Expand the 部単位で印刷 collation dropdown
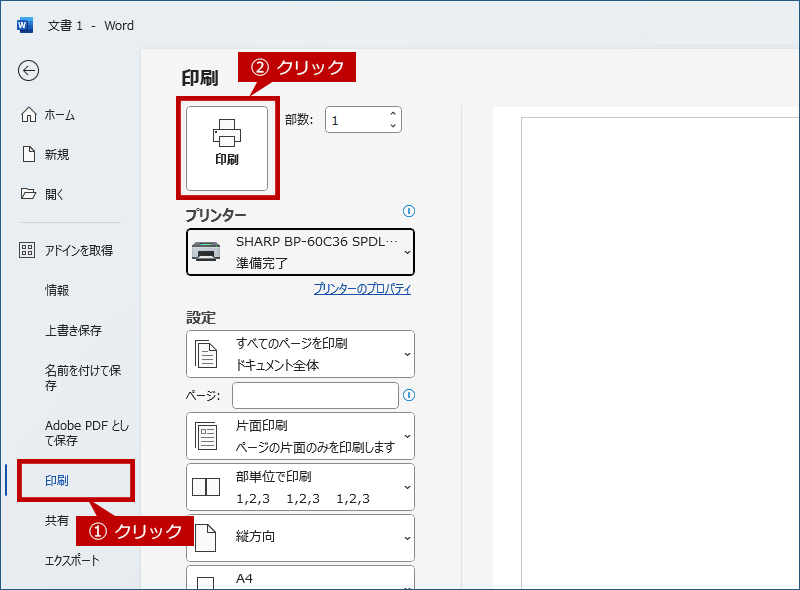The image size is (800, 590). click(x=300, y=487)
